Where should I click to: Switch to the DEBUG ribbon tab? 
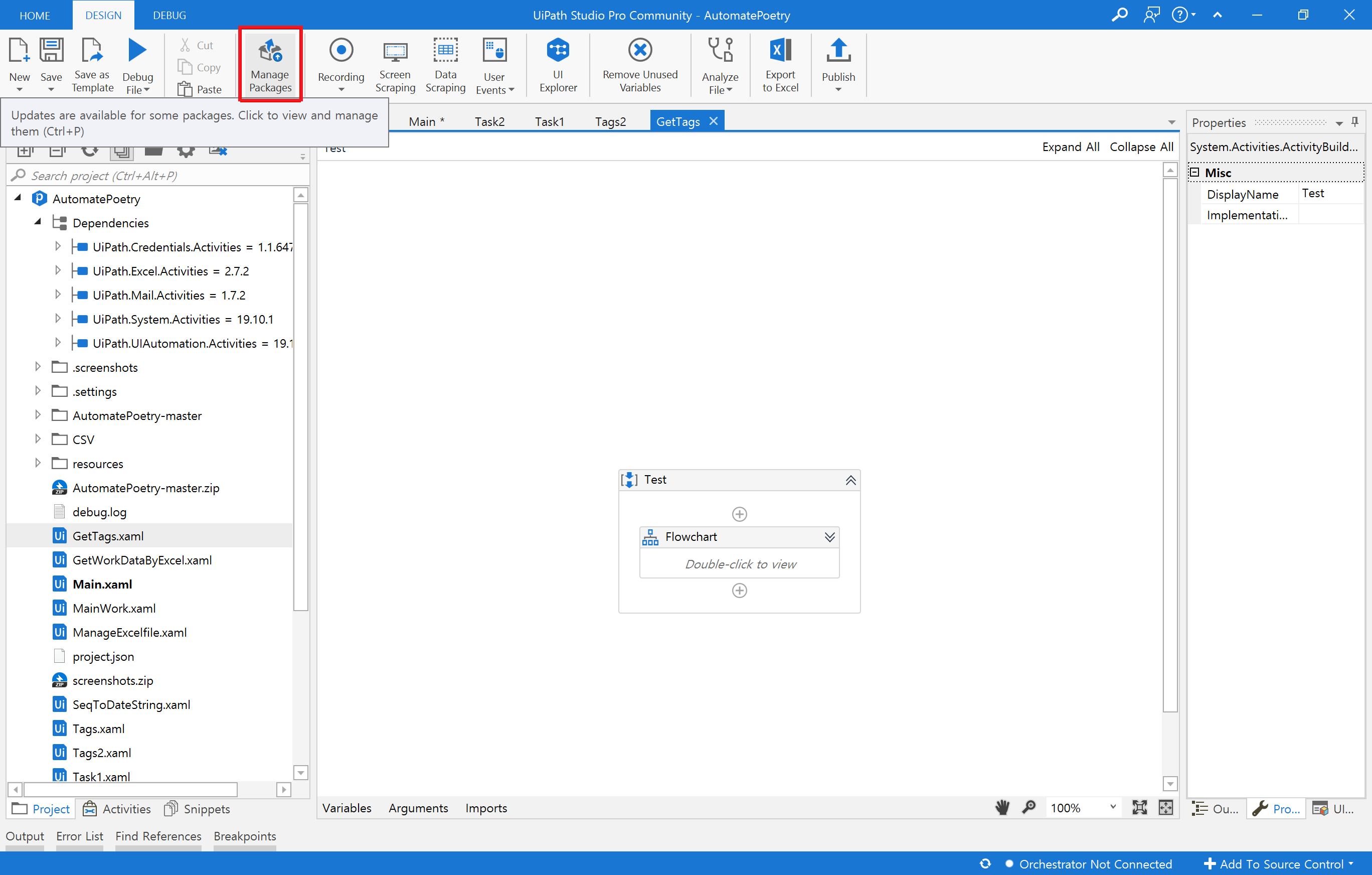click(x=169, y=15)
